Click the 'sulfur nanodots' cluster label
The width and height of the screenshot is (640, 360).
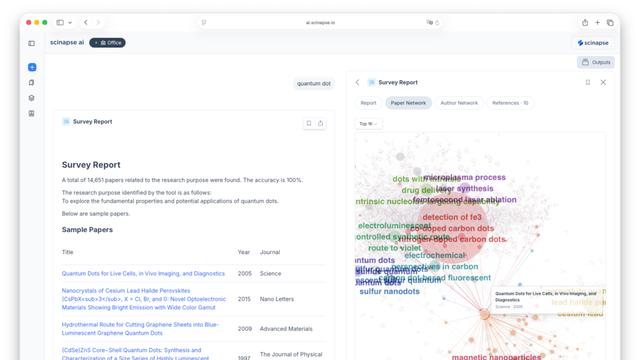click(389, 291)
